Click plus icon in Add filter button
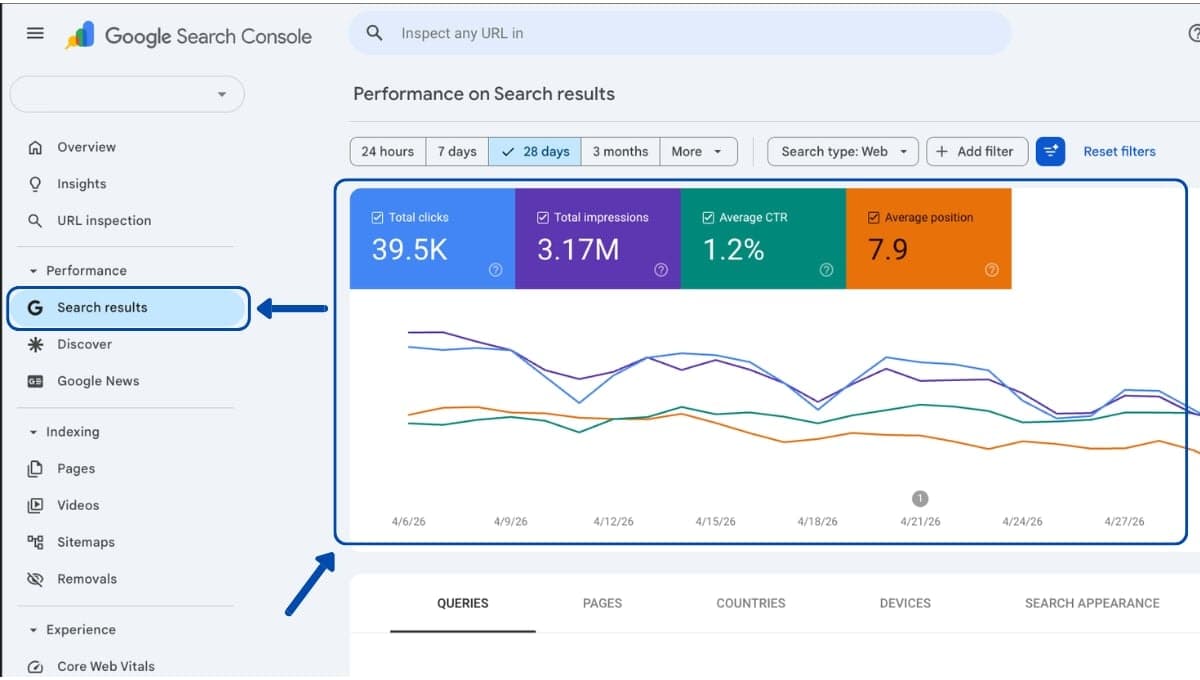 coord(942,152)
